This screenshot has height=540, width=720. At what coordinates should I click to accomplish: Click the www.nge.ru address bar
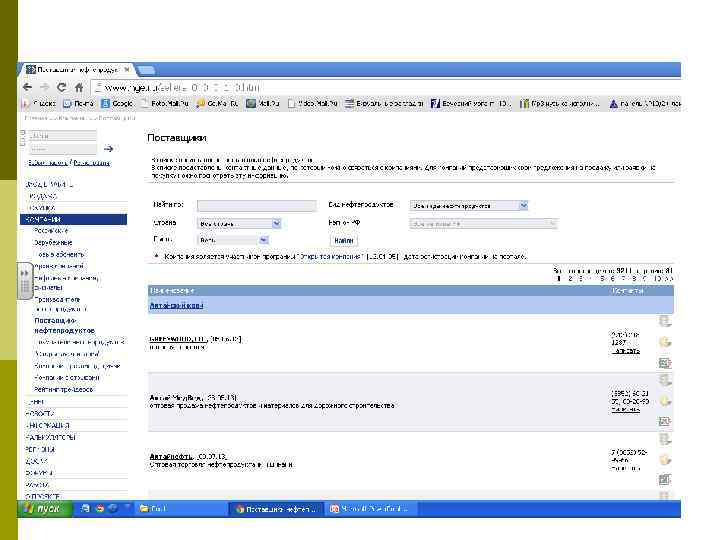point(385,87)
